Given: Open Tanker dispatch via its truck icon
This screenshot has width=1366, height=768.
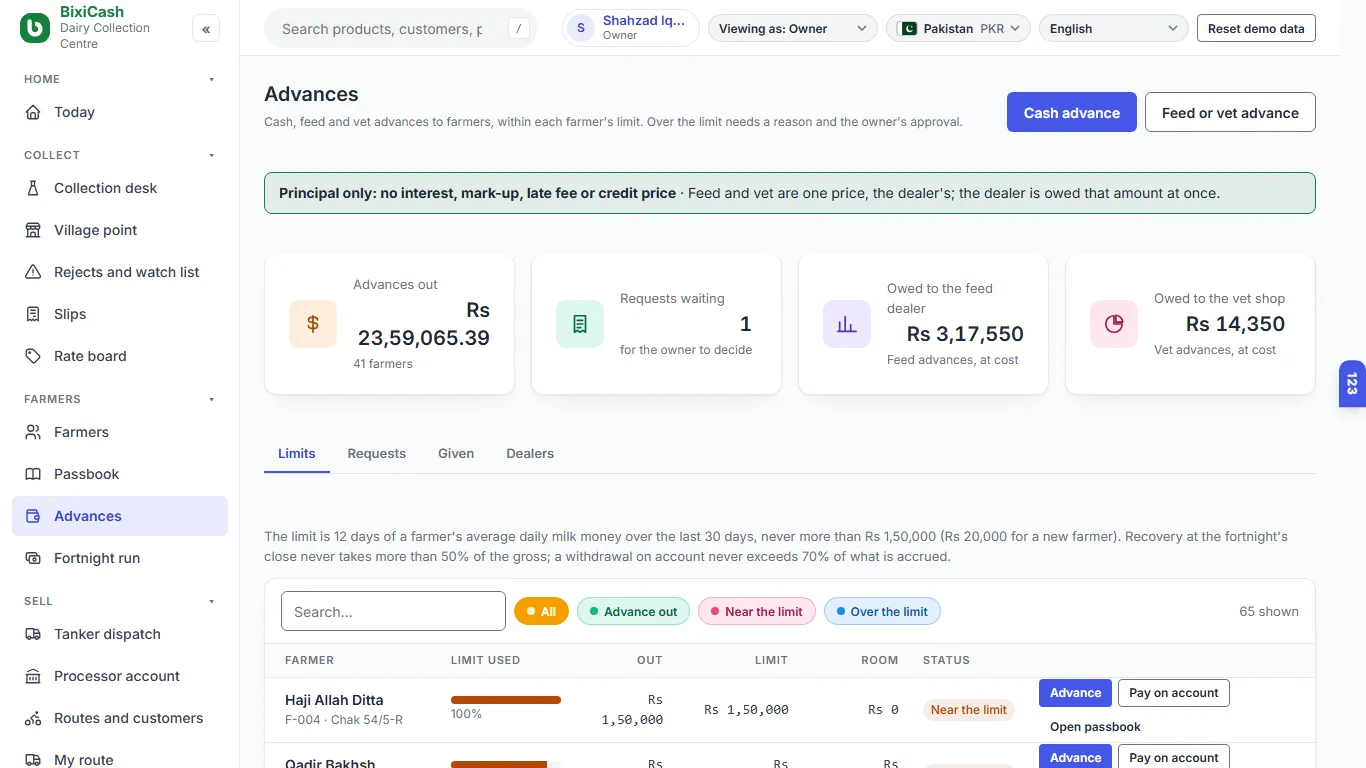Looking at the screenshot, I should 33,634.
